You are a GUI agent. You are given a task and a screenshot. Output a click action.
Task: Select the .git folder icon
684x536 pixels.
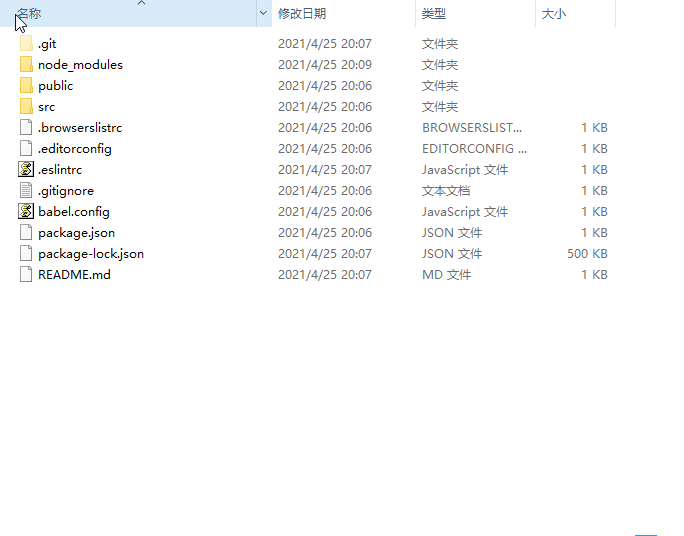coord(26,44)
